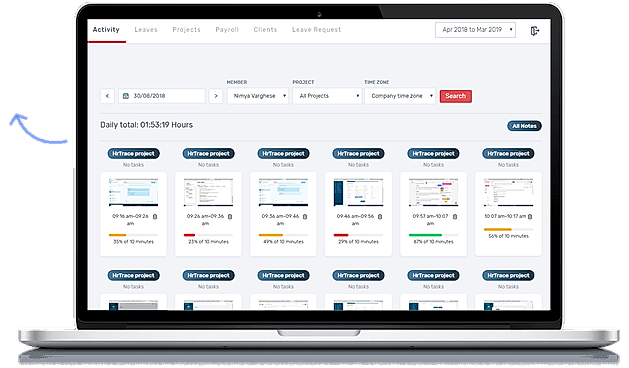
Task: Click trash icon for 09:16 am–09:26 am card
Action: tap(155, 217)
